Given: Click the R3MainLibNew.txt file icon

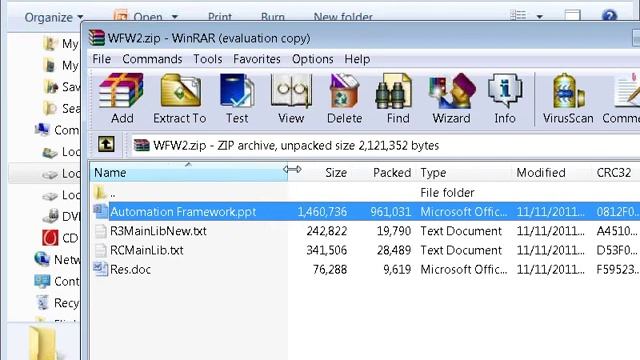Looking at the screenshot, I should pyautogui.click(x=101, y=231).
